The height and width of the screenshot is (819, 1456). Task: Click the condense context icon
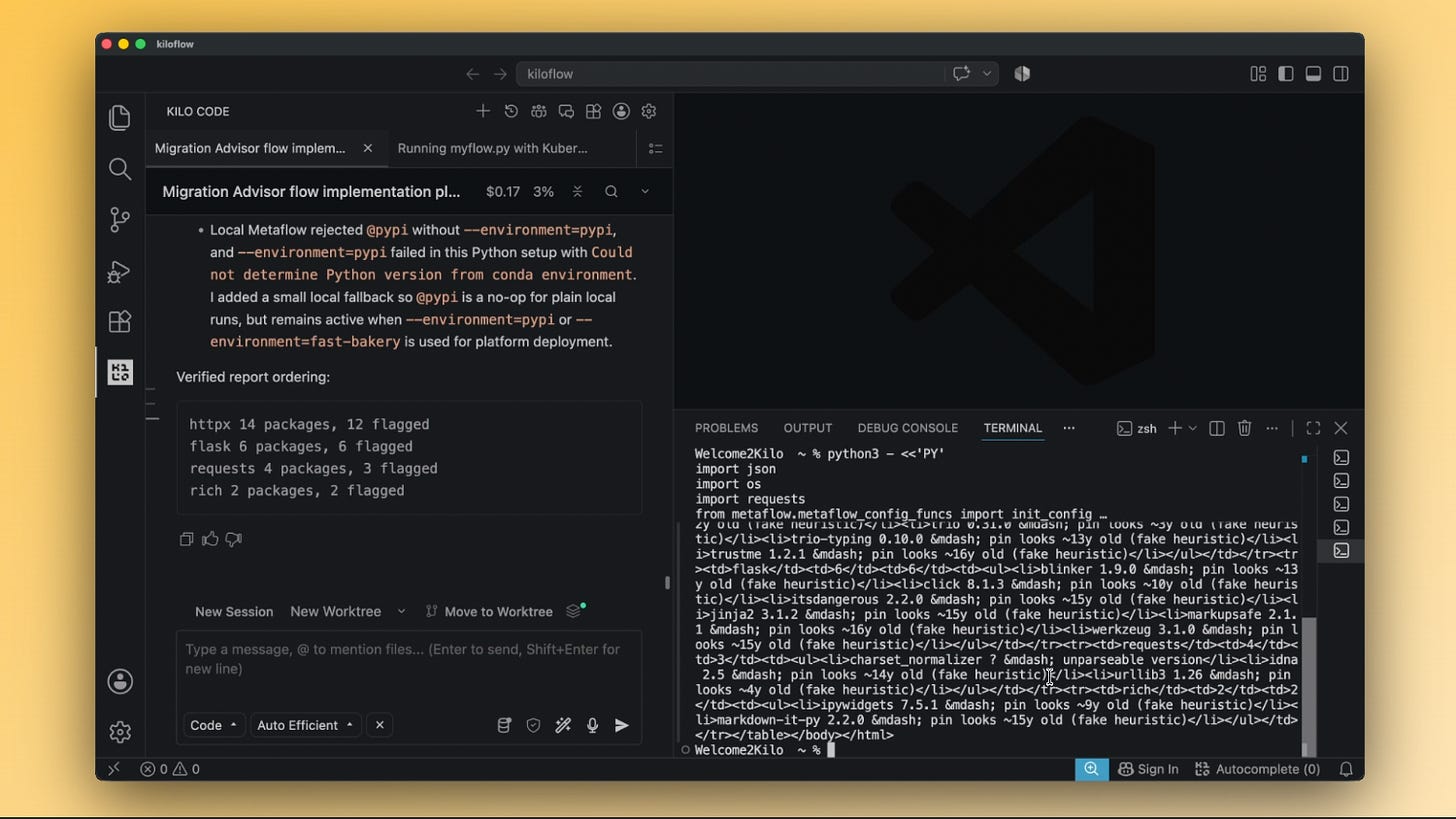point(577,191)
